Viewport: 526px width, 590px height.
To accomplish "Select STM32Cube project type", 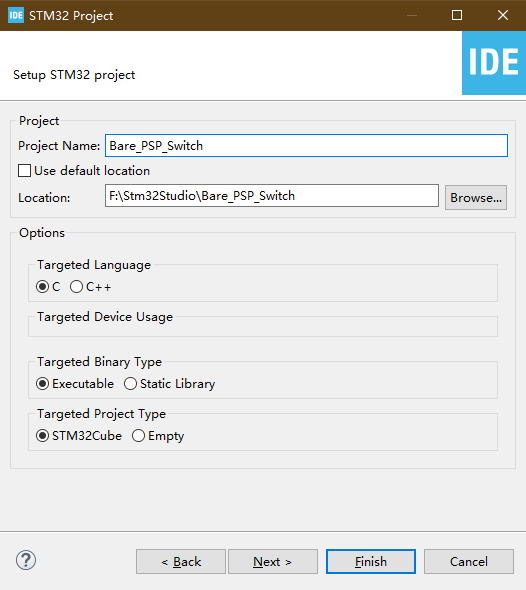I will tap(43, 436).
